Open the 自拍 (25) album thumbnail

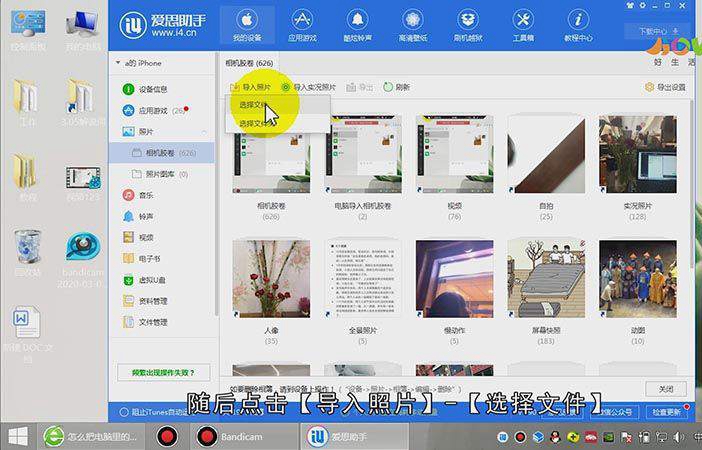[546, 154]
